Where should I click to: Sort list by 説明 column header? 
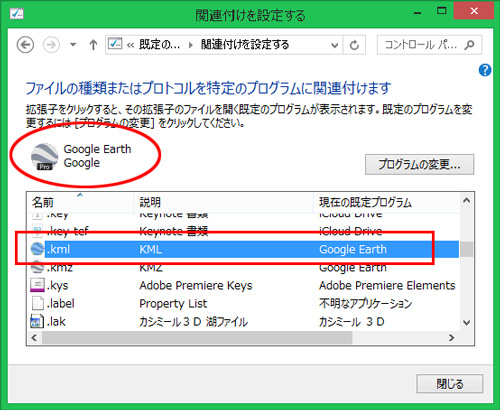[223, 202]
